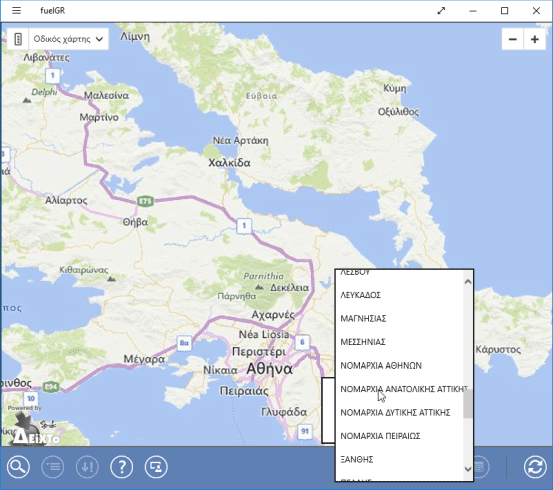Zoom in map with plus button
The image size is (553, 490).
click(535, 39)
